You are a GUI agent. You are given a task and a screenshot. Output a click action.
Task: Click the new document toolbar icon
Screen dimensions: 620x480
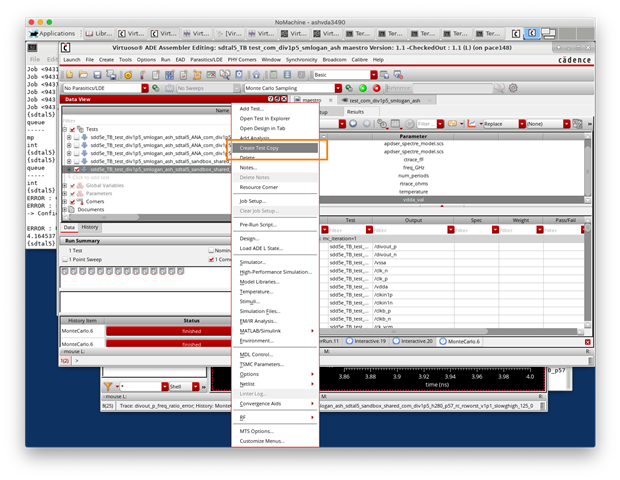click(x=70, y=75)
